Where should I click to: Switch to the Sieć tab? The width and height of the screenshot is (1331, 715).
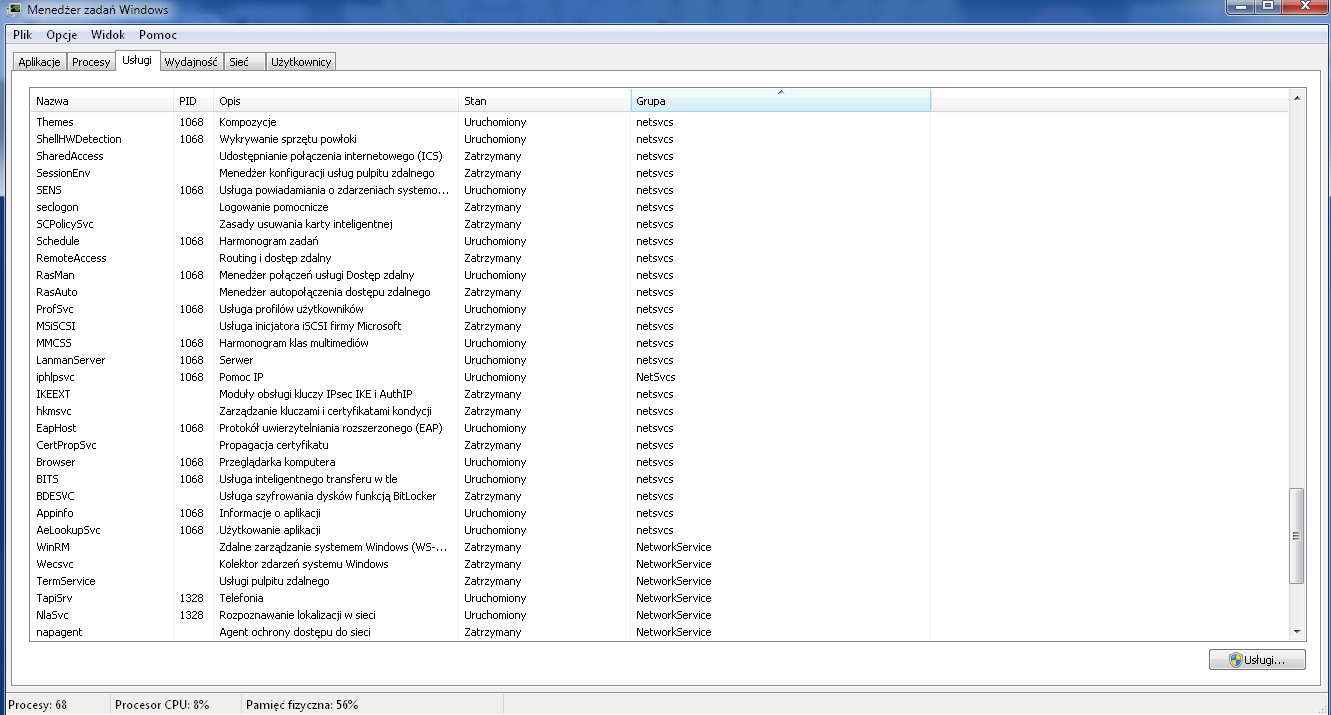tap(244, 62)
